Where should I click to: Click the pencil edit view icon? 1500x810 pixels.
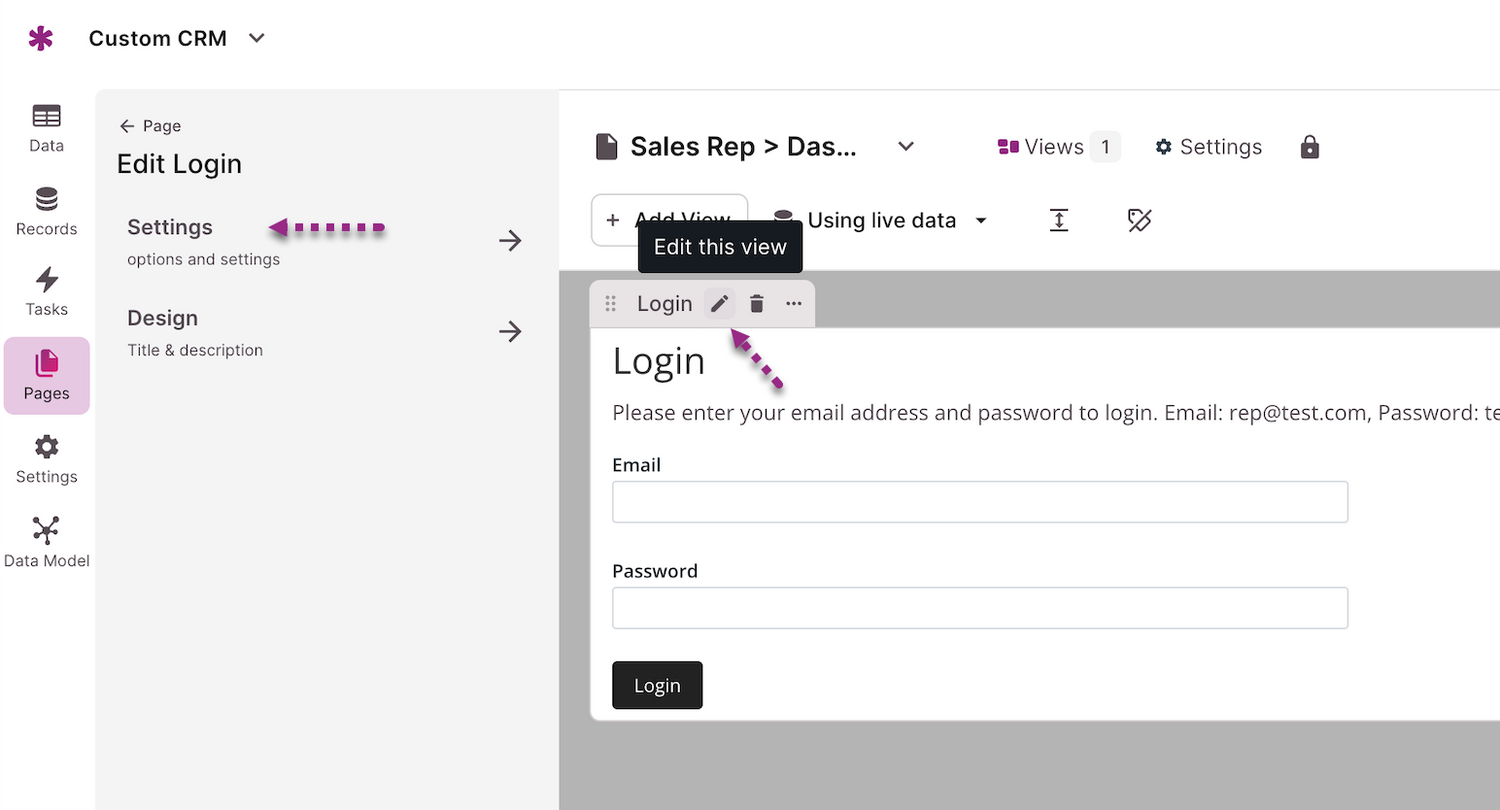click(719, 304)
